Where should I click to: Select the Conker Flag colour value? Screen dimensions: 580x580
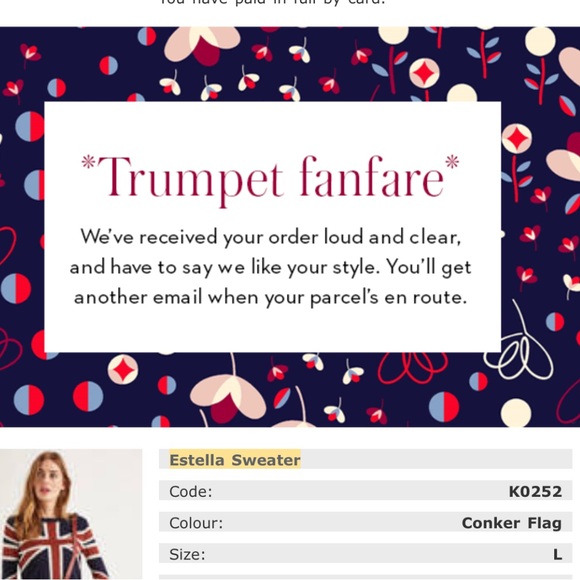click(512, 523)
